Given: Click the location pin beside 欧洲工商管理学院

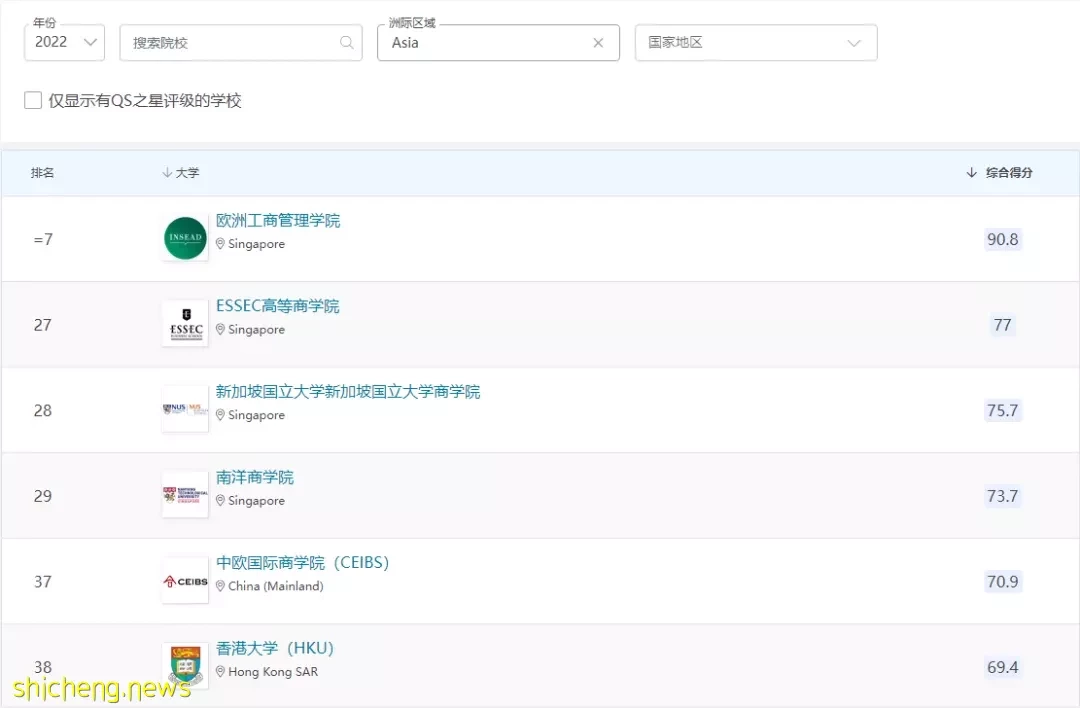Looking at the screenshot, I should [220, 244].
